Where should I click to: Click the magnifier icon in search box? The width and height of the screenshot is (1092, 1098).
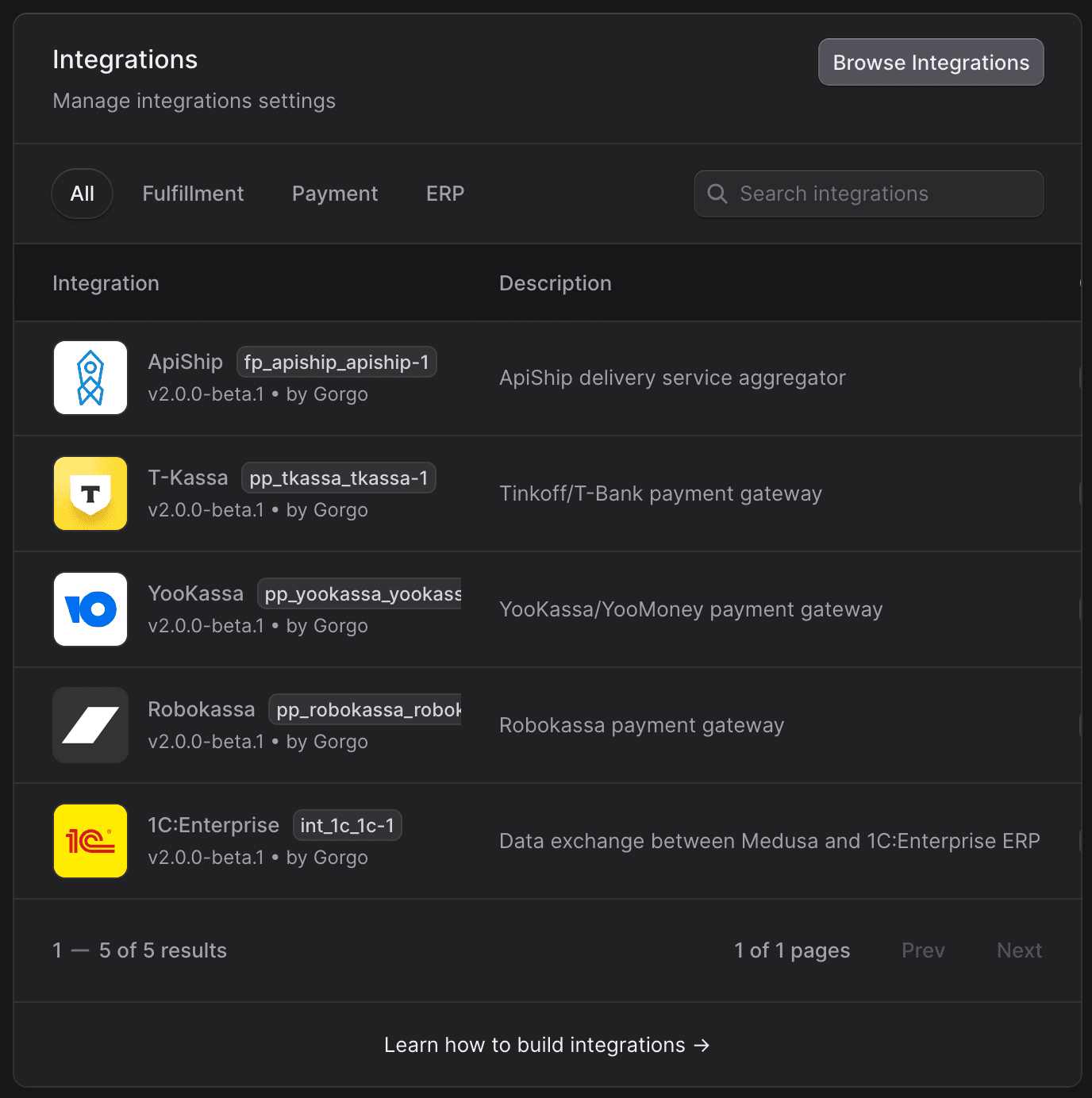[x=717, y=194]
